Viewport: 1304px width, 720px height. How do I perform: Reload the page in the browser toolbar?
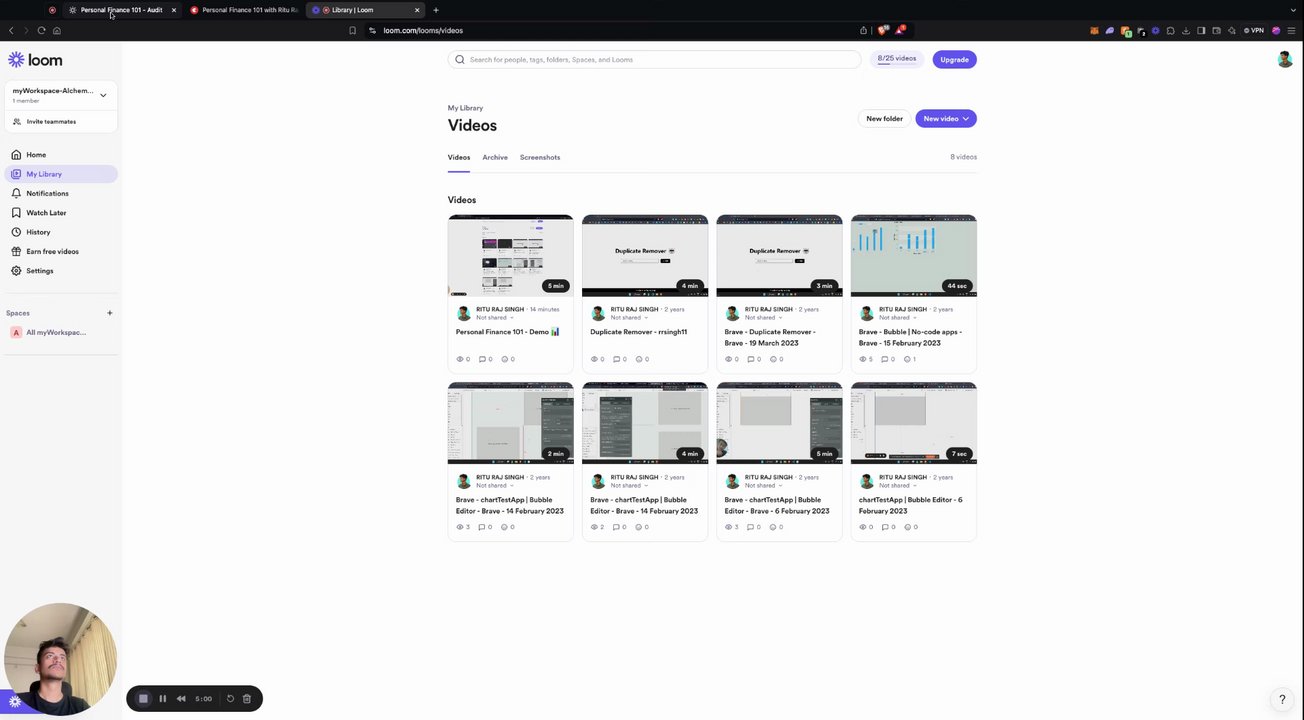pos(41,31)
